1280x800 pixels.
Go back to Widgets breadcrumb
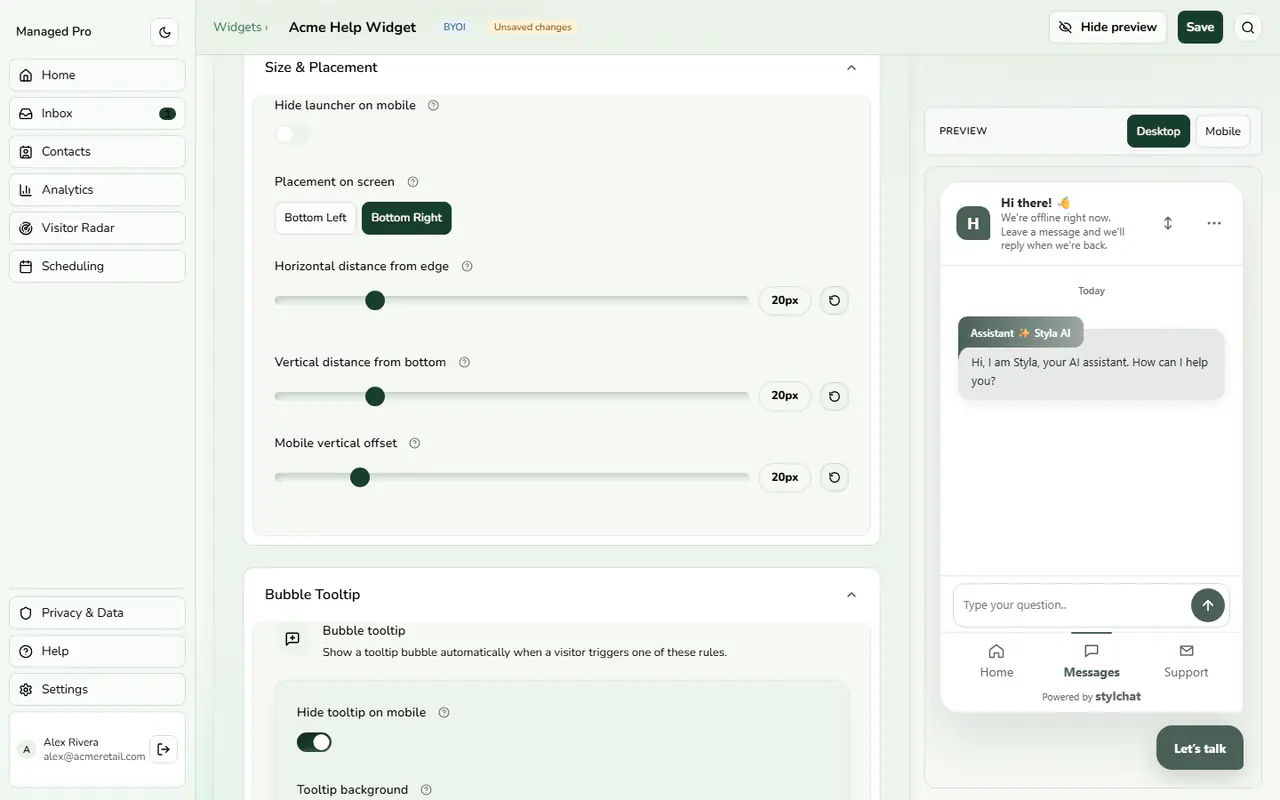coord(237,27)
